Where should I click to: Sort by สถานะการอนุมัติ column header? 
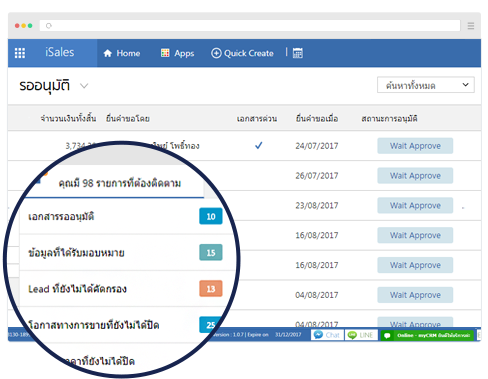389,118
